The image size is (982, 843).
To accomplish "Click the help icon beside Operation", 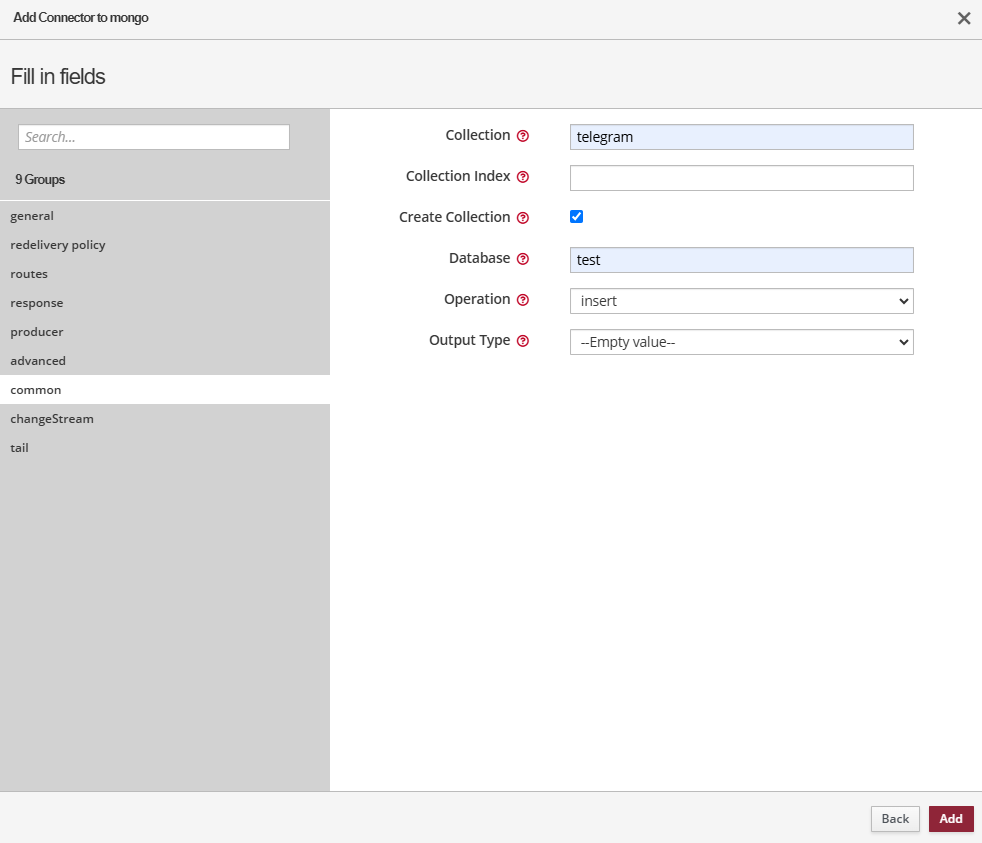I will click(522, 300).
